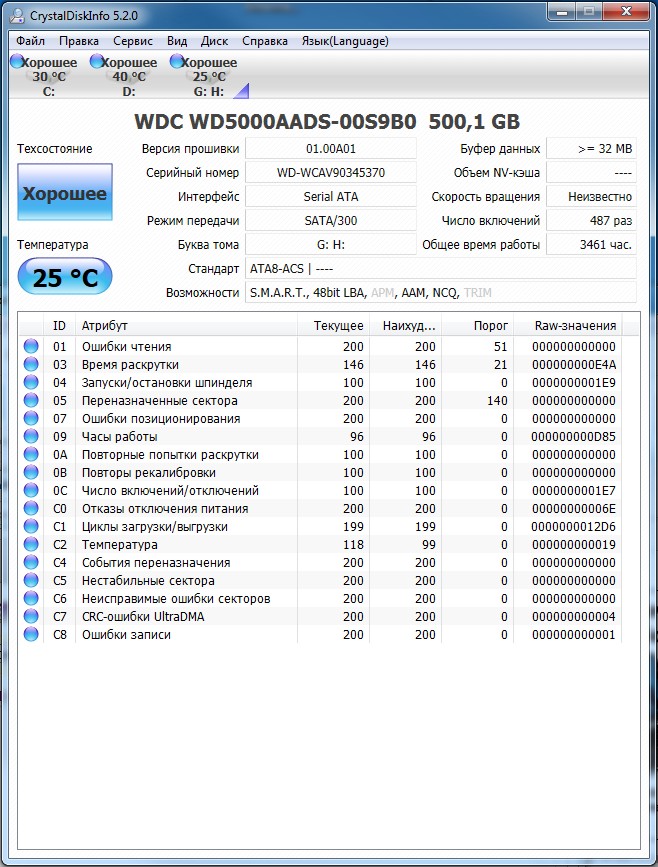Minimize the CrystalDiskInfo window
The image size is (658, 867).
coord(561,12)
